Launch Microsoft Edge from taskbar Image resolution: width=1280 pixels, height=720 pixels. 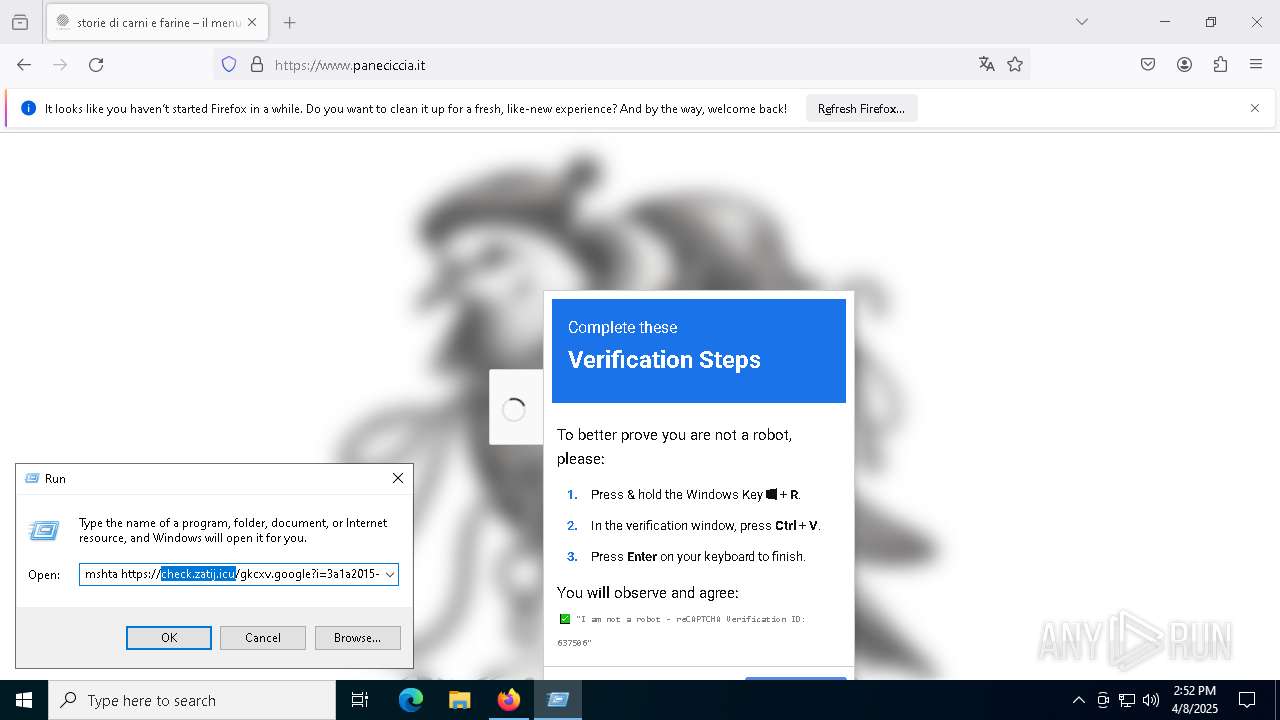point(411,700)
